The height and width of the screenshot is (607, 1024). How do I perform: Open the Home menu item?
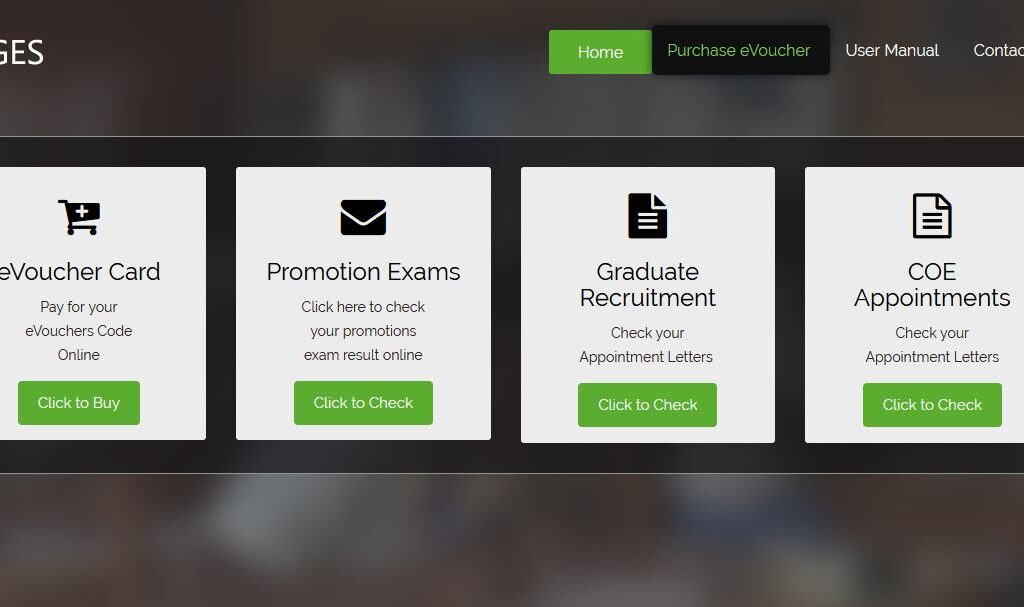[x=600, y=52]
